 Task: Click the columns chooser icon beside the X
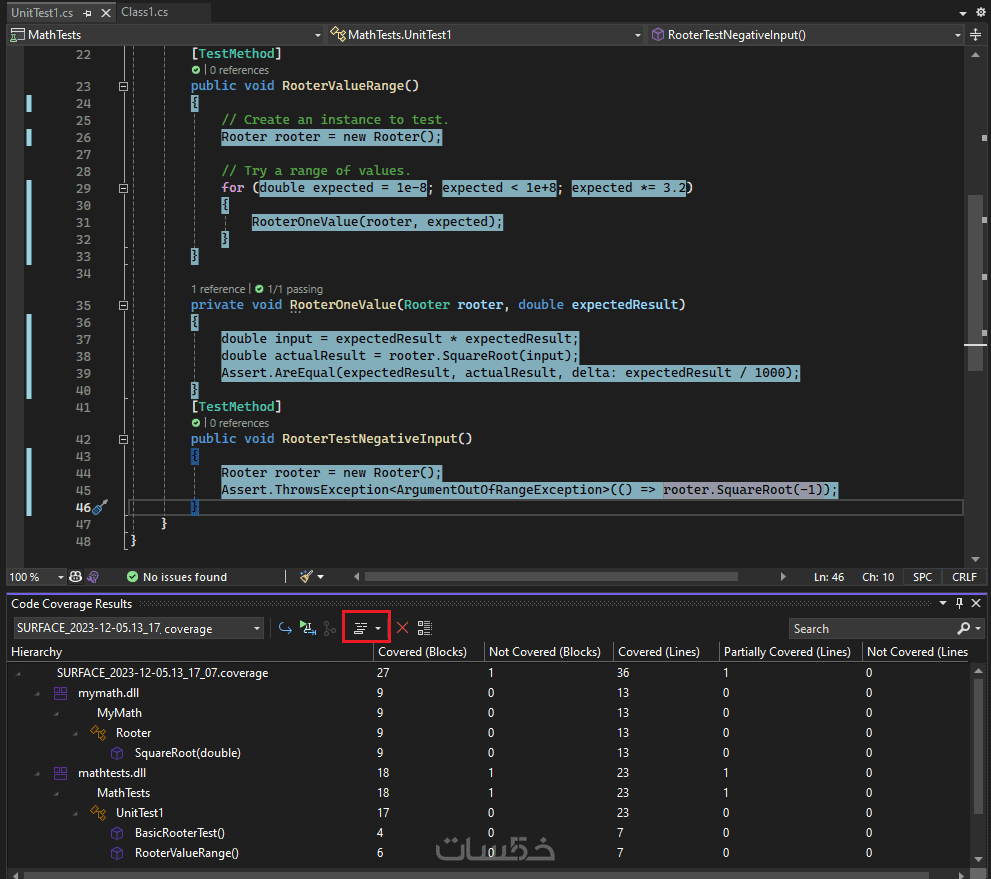(x=425, y=628)
